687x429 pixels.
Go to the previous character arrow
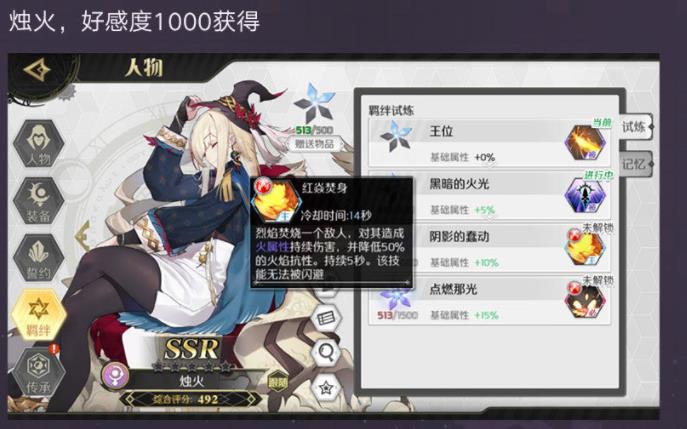[x=83, y=236]
